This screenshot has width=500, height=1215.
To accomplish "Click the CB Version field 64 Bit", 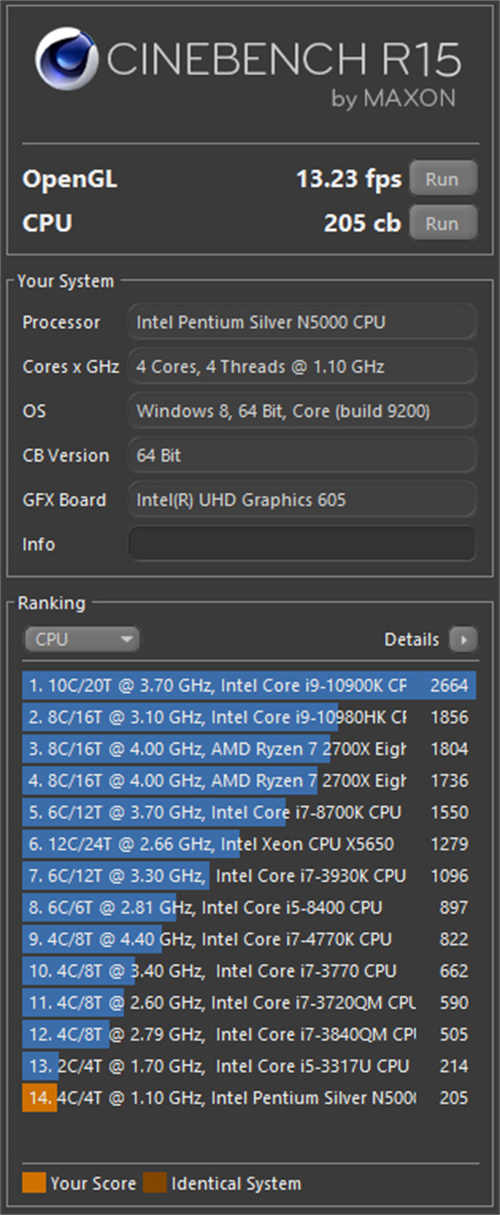I will 302,455.
